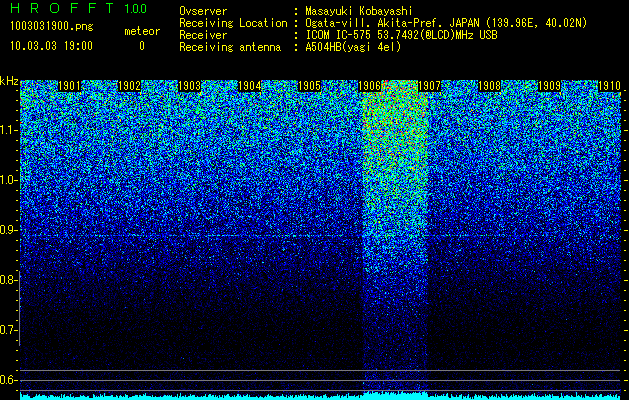Click the 0.6 frequency axis label

(9, 380)
